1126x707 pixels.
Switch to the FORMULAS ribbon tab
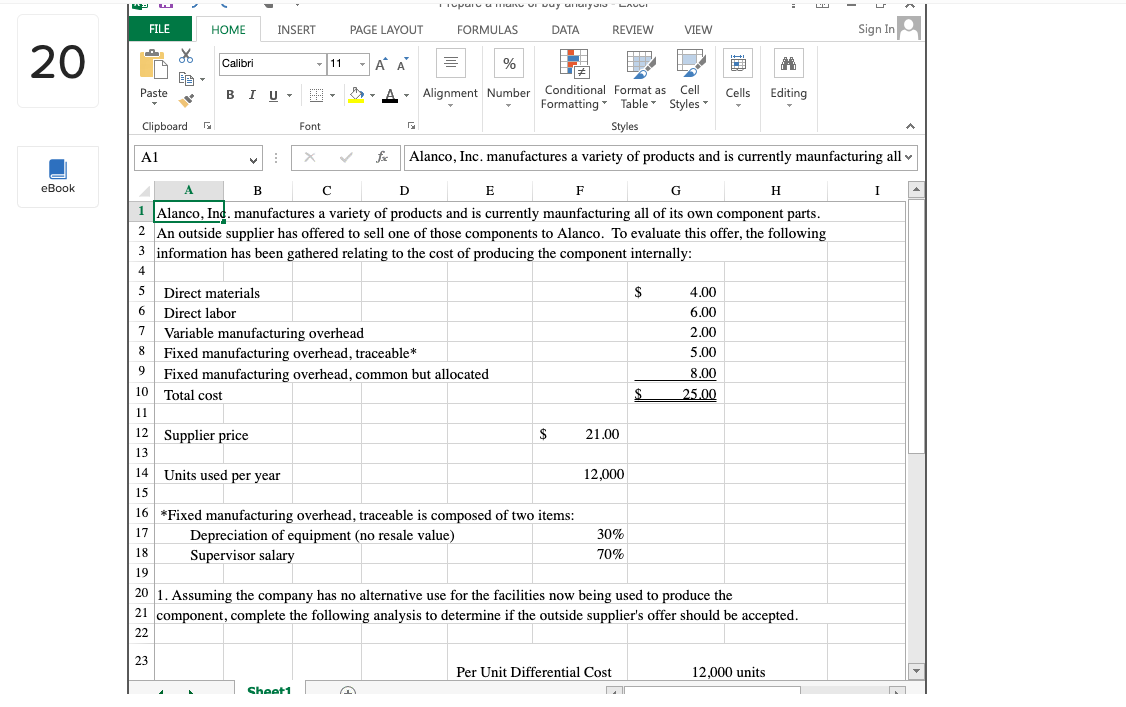pyautogui.click(x=487, y=29)
